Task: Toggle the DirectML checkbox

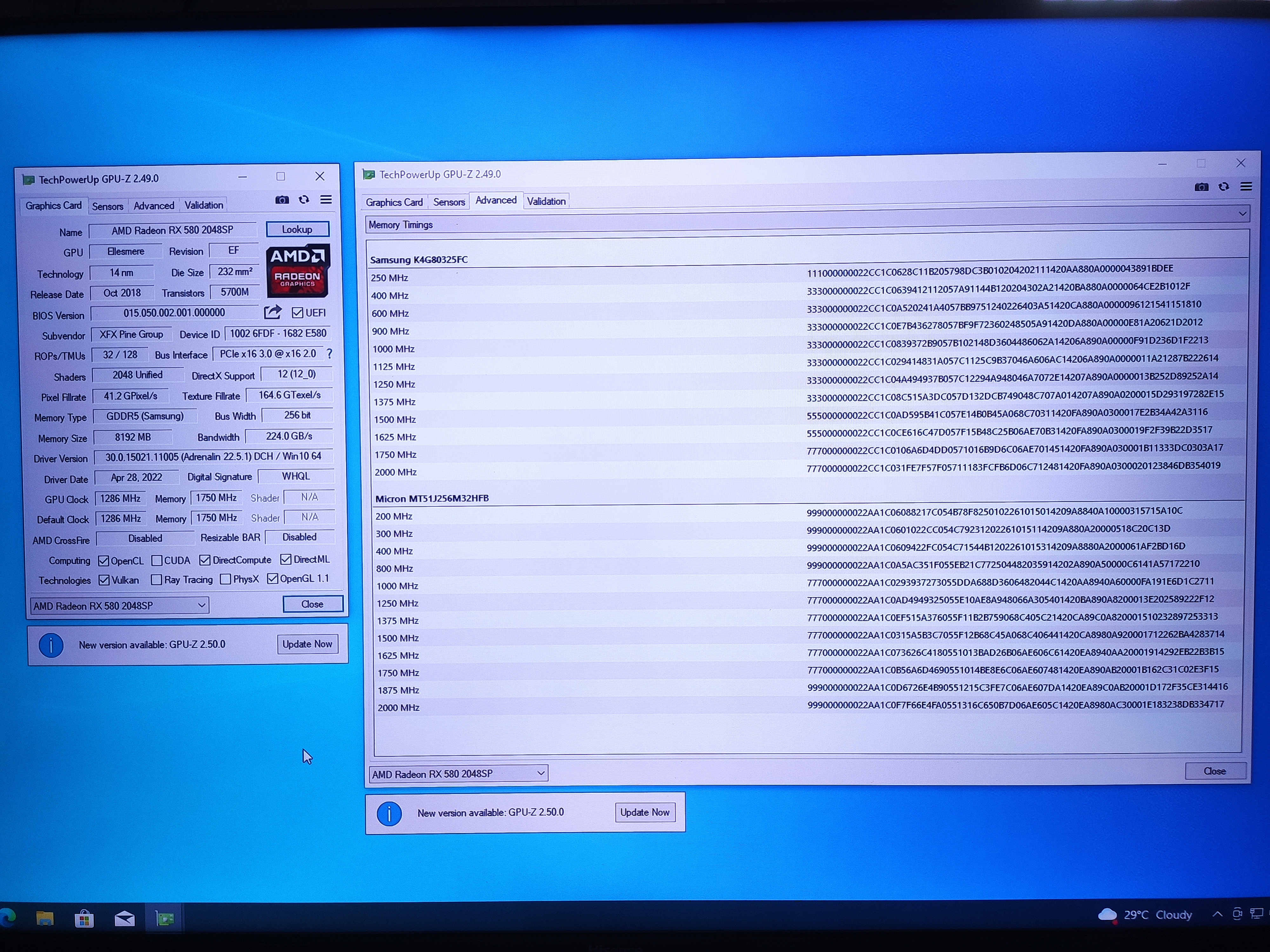Action: tap(286, 559)
